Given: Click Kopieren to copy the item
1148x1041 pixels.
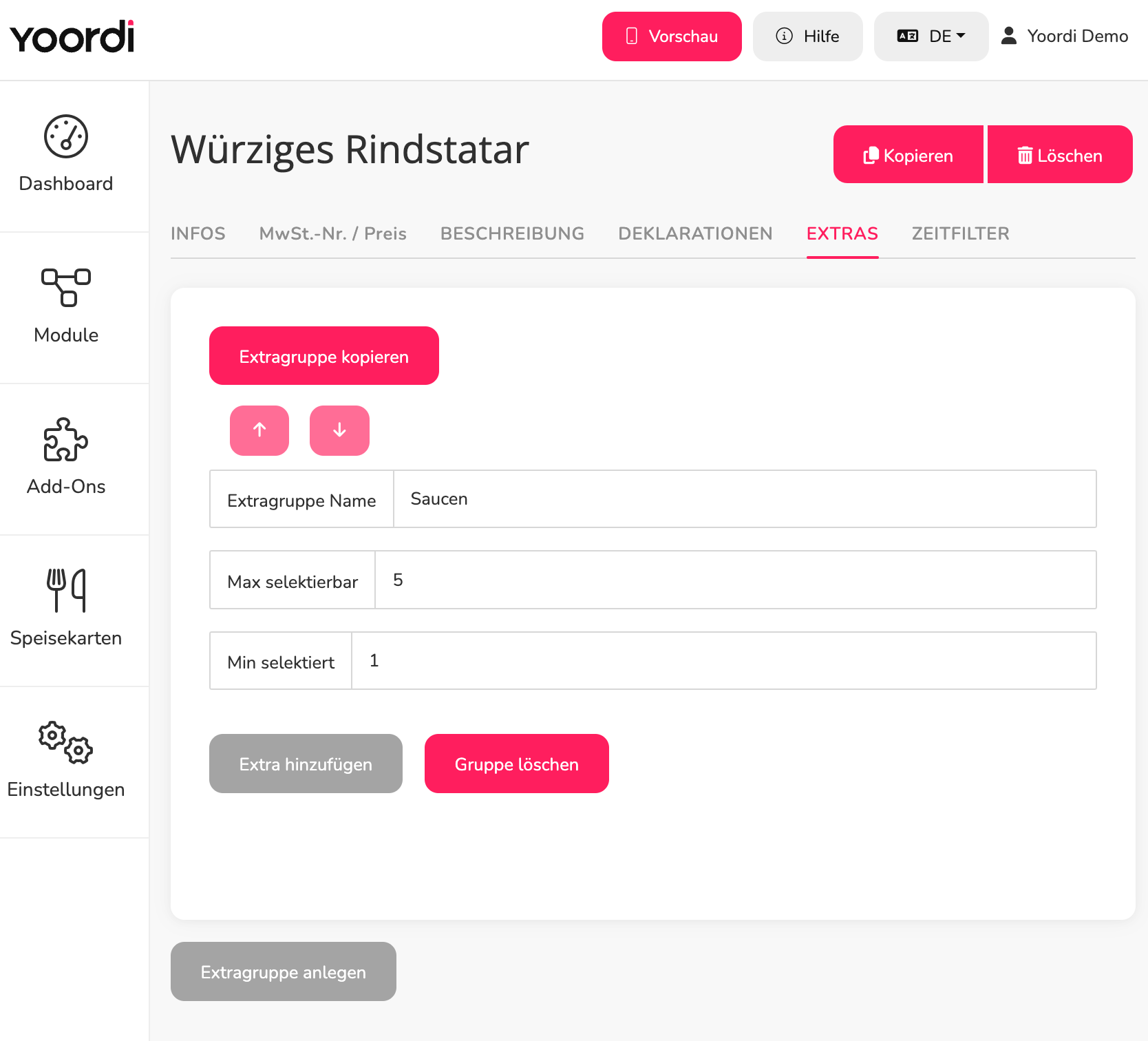Looking at the screenshot, I should (x=908, y=154).
